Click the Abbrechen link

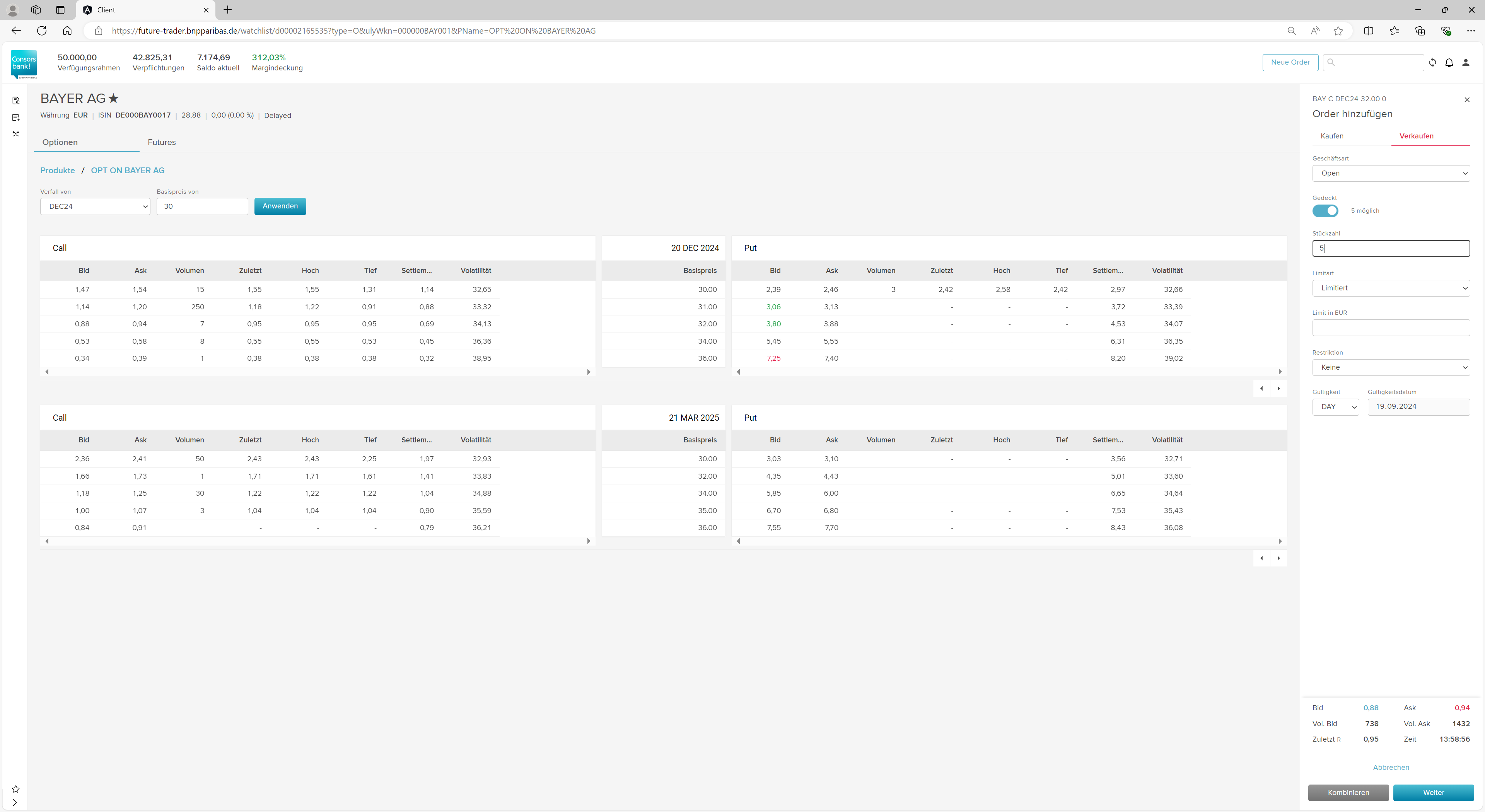tap(1391, 768)
